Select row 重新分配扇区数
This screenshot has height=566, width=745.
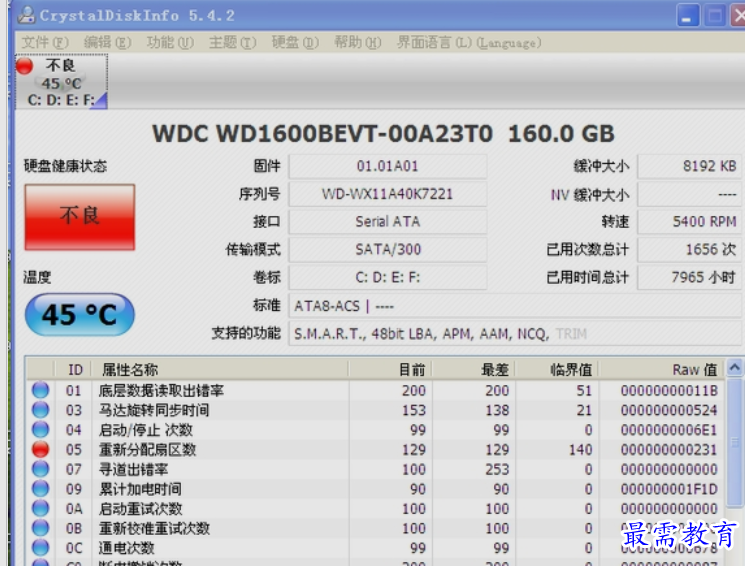[x=375, y=449]
